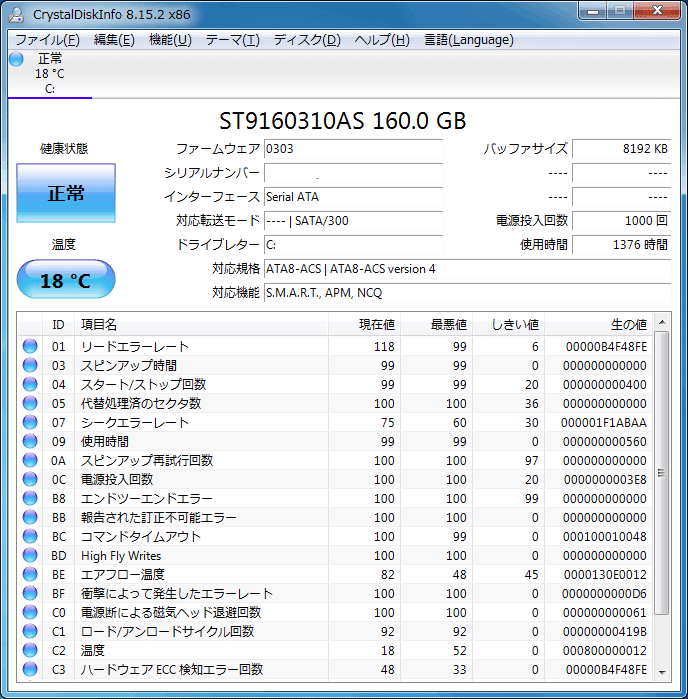Viewport: 688px width, 699px height.
Task: Close the CrystalDiskInfo window
Action: coord(657,11)
